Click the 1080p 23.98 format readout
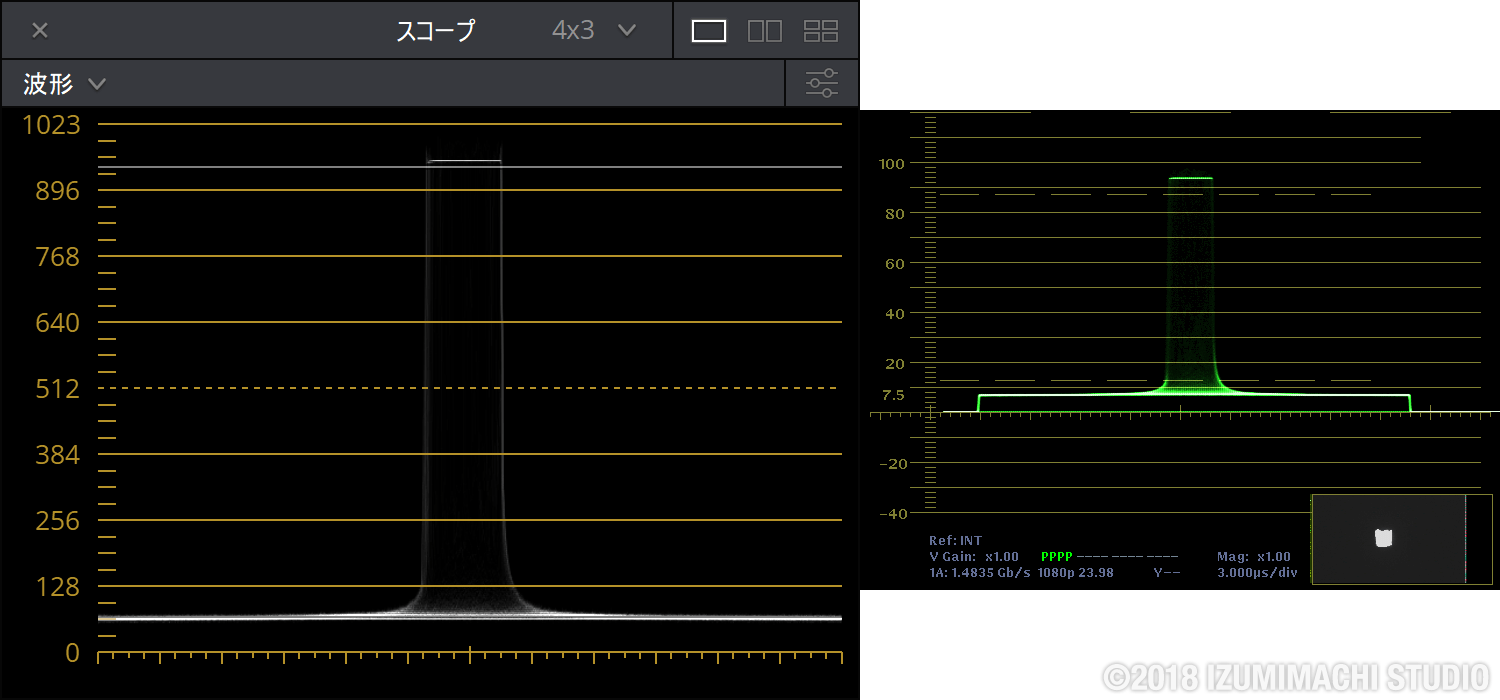Image resolution: width=1500 pixels, height=700 pixels. pos(1076,573)
